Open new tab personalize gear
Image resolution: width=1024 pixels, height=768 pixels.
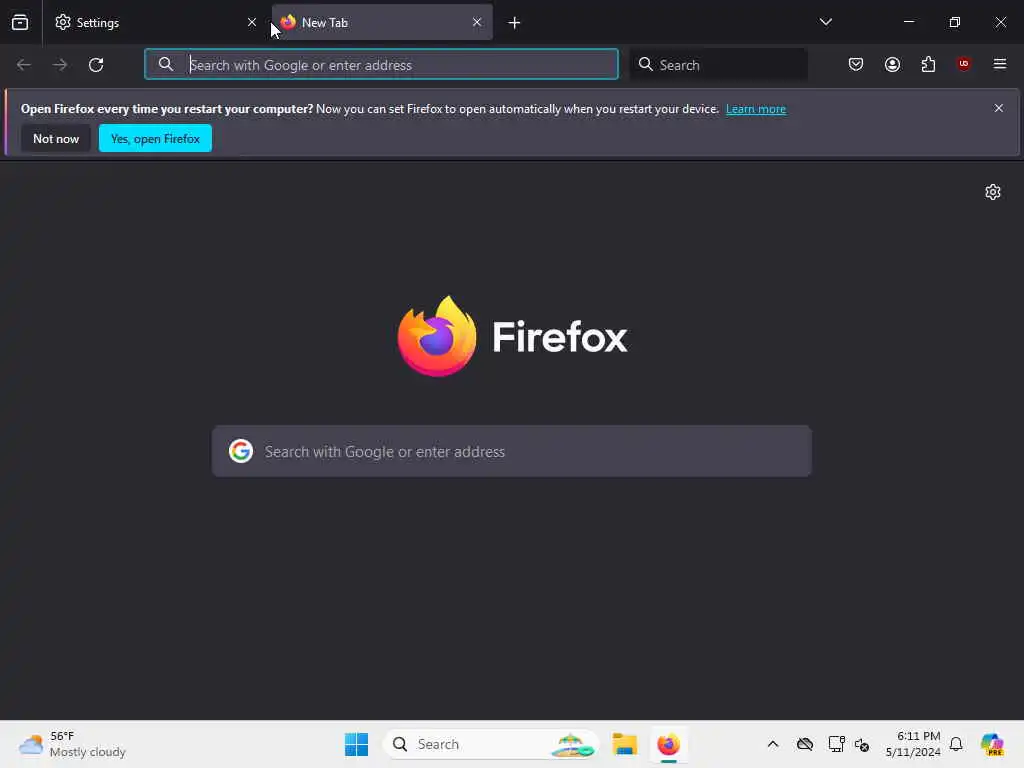tap(993, 192)
